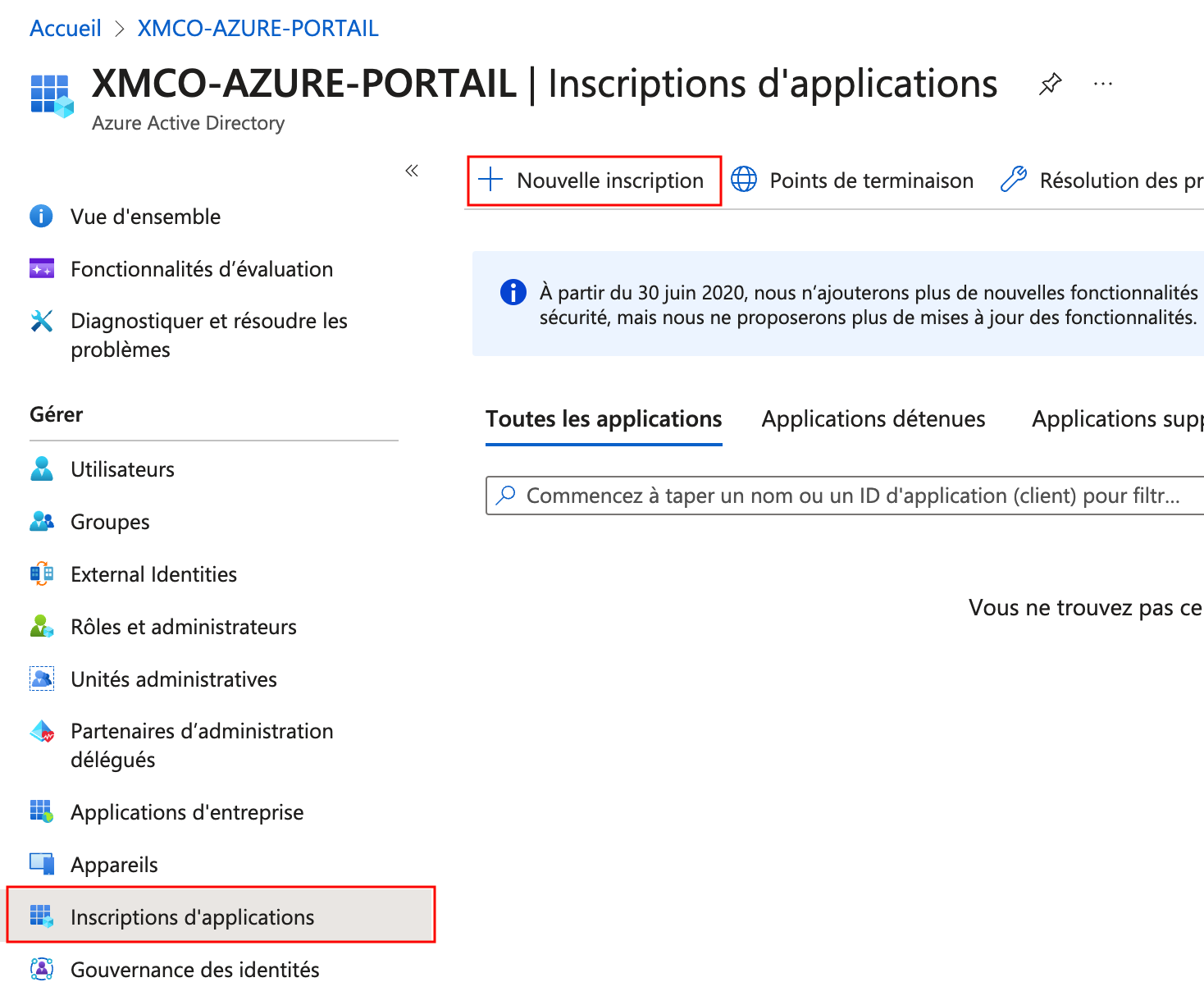This screenshot has width=1204, height=996.
Task: Click the Fonctionnalités d'évaluation icon
Action: click(41, 269)
